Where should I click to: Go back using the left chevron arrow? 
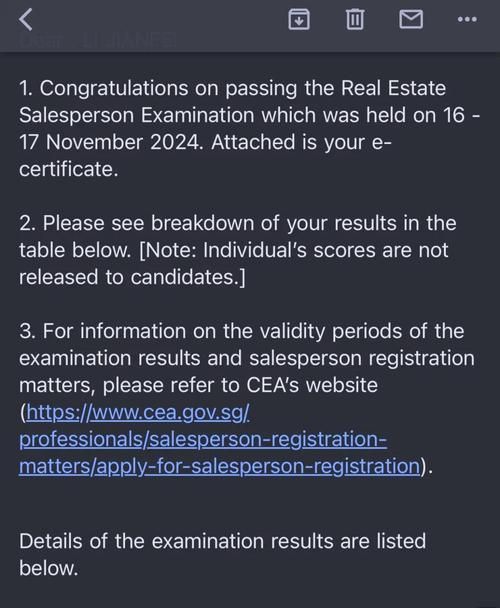pyautogui.click(x=26, y=19)
